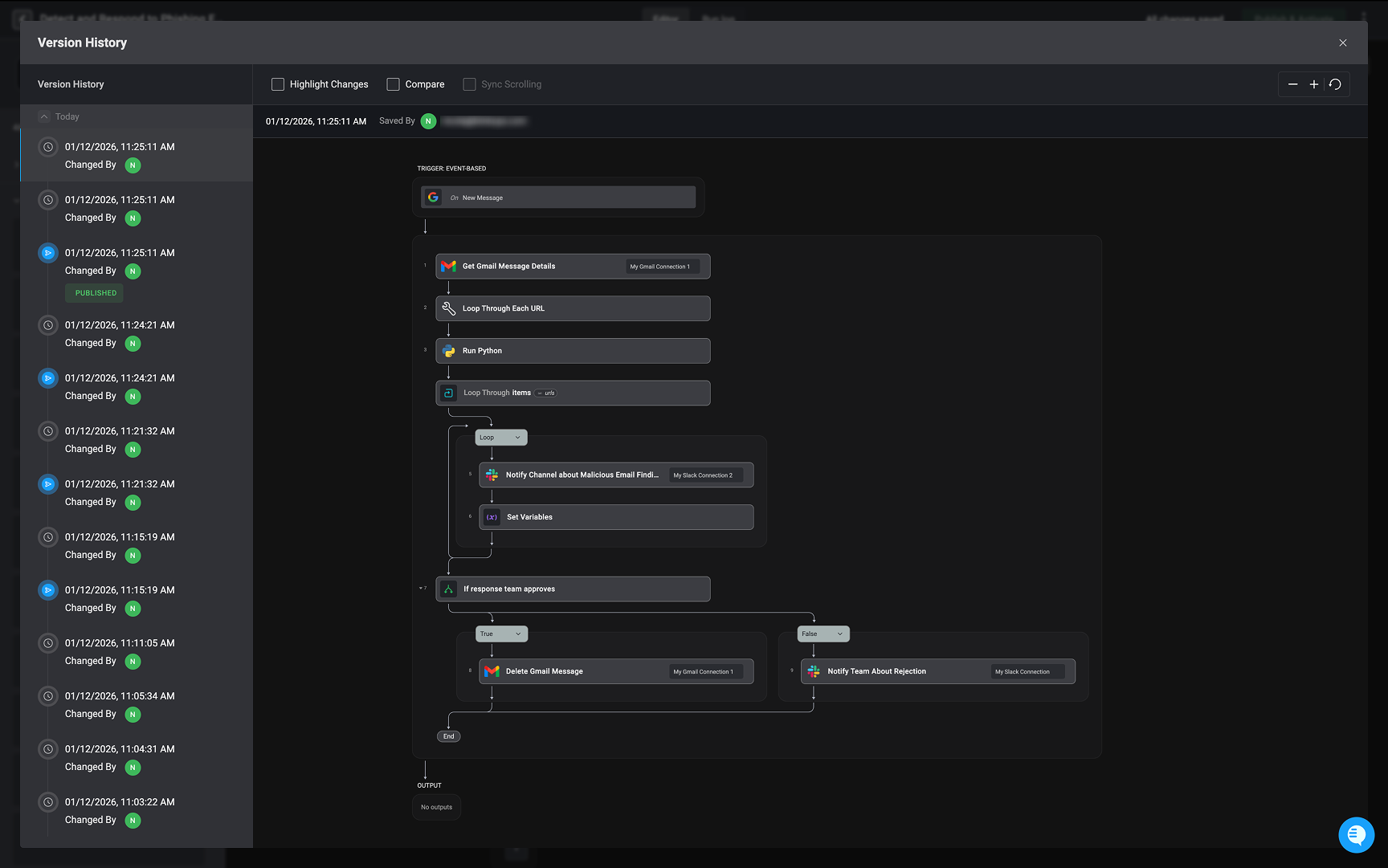Click the TRIGGER: EVENT-BASED label
The height and width of the screenshot is (868, 1388).
(x=451, y=169)
